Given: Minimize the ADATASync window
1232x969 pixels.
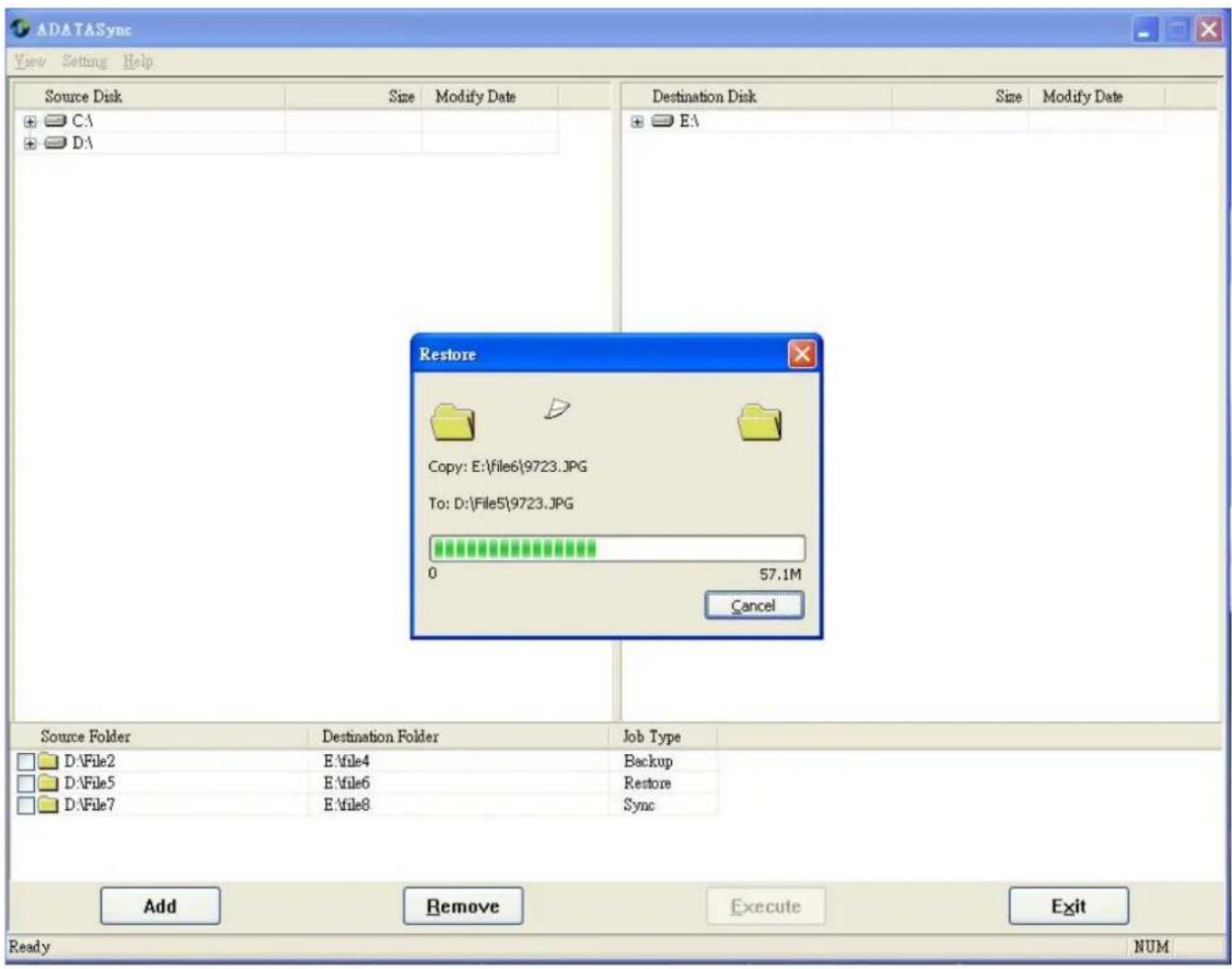Looking at the screenshot, I should coord(1146,30).
